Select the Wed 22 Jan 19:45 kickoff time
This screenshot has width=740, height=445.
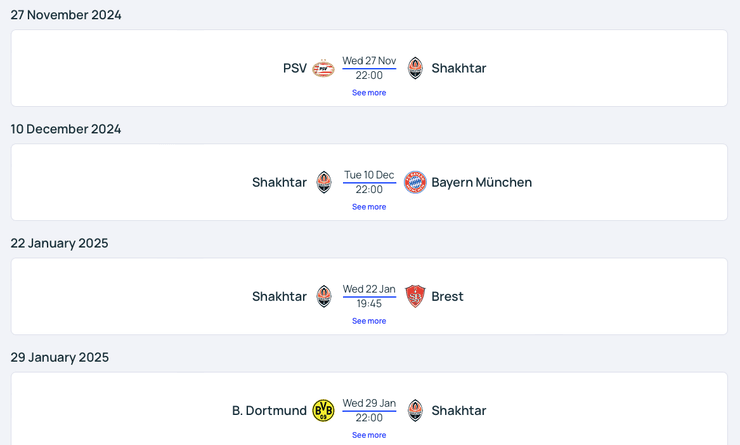coord(369,296)
